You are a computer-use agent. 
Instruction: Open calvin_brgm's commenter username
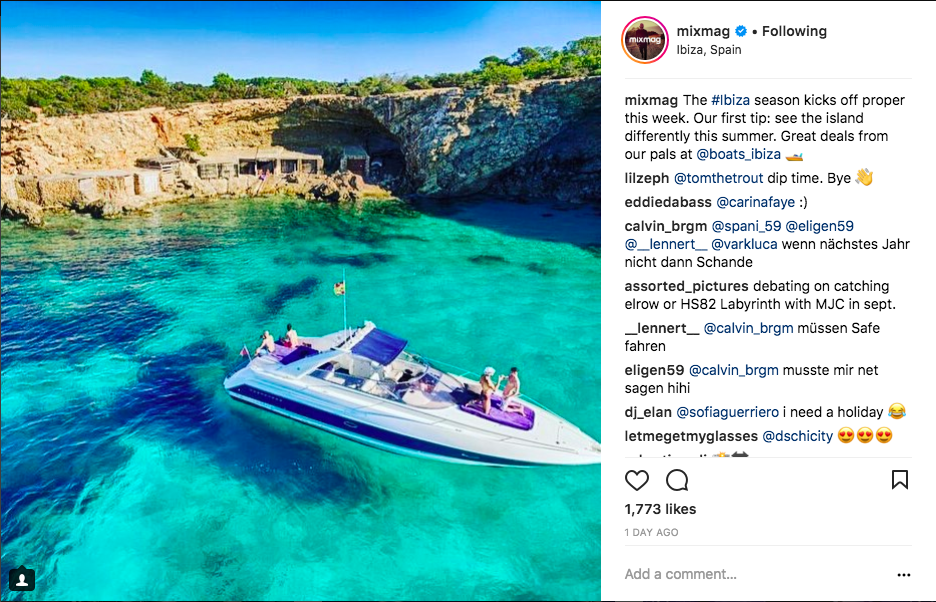click(x=666, y=226)
